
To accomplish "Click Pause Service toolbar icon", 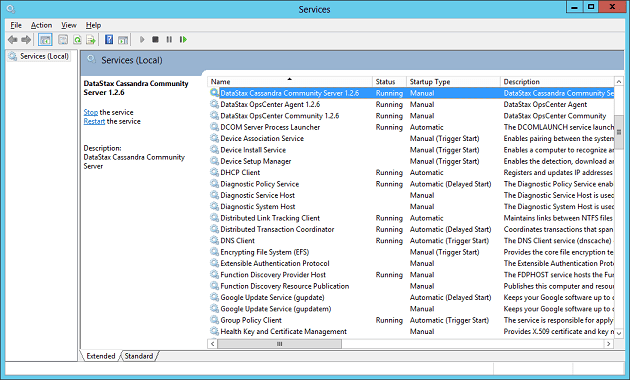I will point(169,39).
